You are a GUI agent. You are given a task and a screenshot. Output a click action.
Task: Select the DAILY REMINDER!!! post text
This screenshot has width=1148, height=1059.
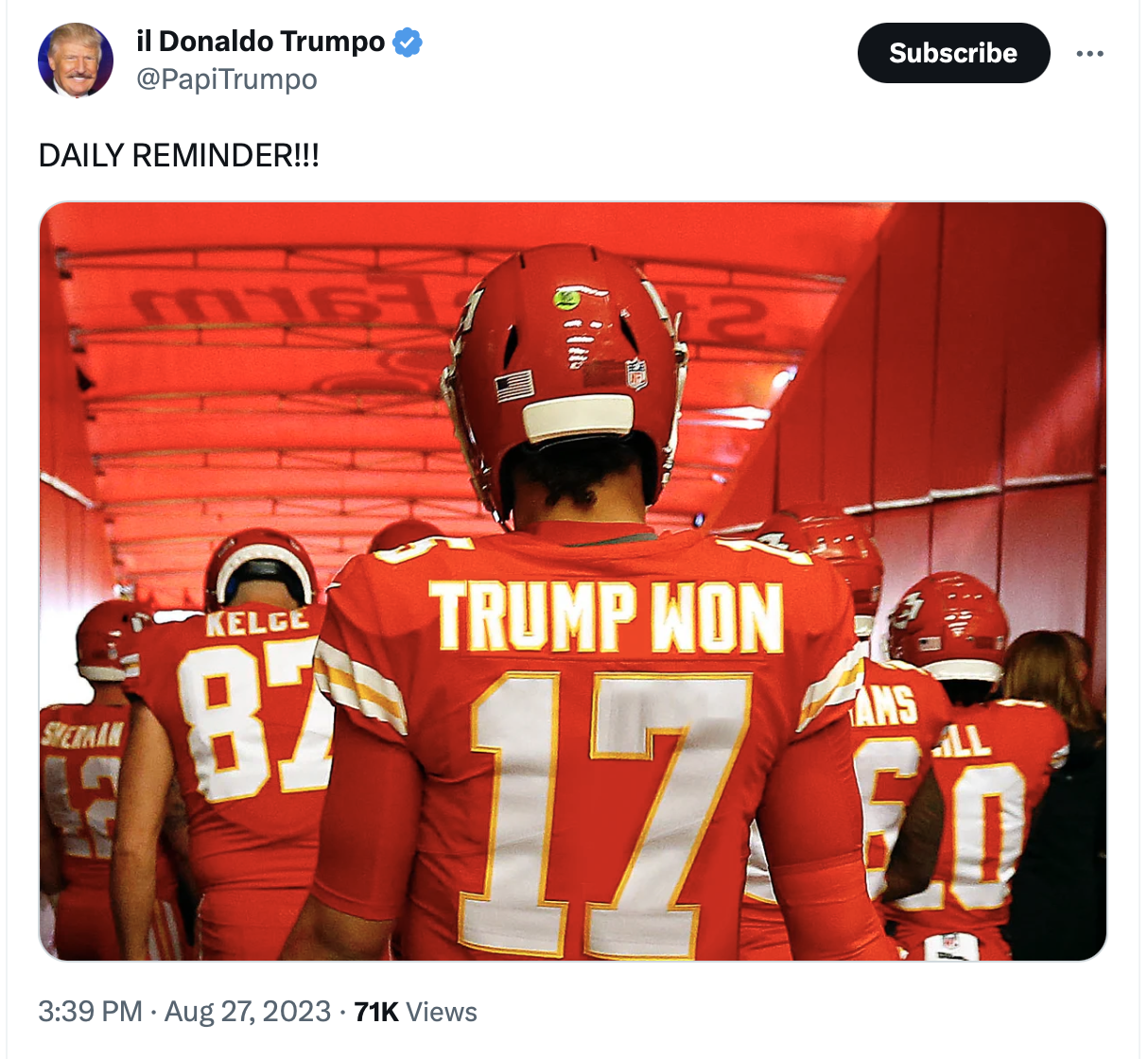click(179, 155)
